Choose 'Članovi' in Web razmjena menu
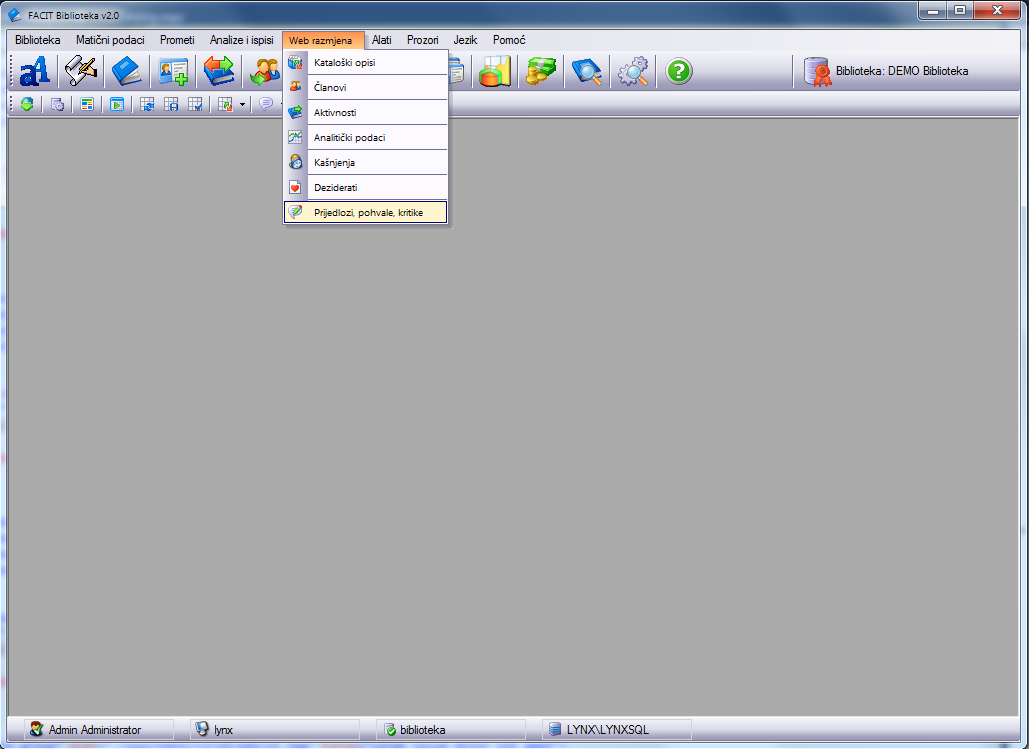This screenshot has height=749, width=1029. tap(330, 88)
